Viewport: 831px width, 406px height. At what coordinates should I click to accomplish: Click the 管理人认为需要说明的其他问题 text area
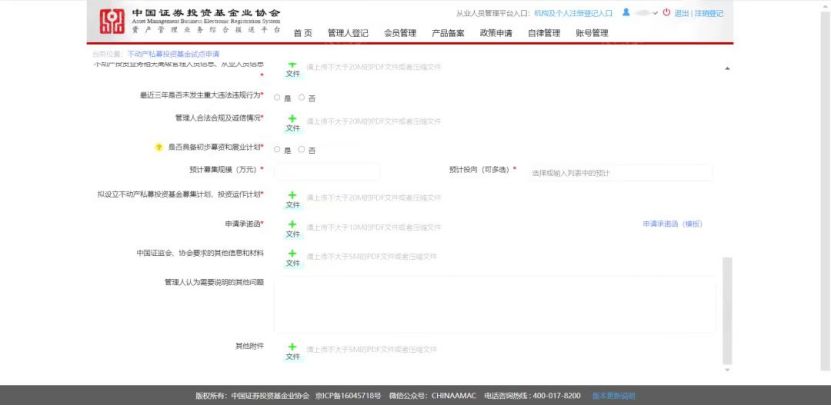pos(495,305)
